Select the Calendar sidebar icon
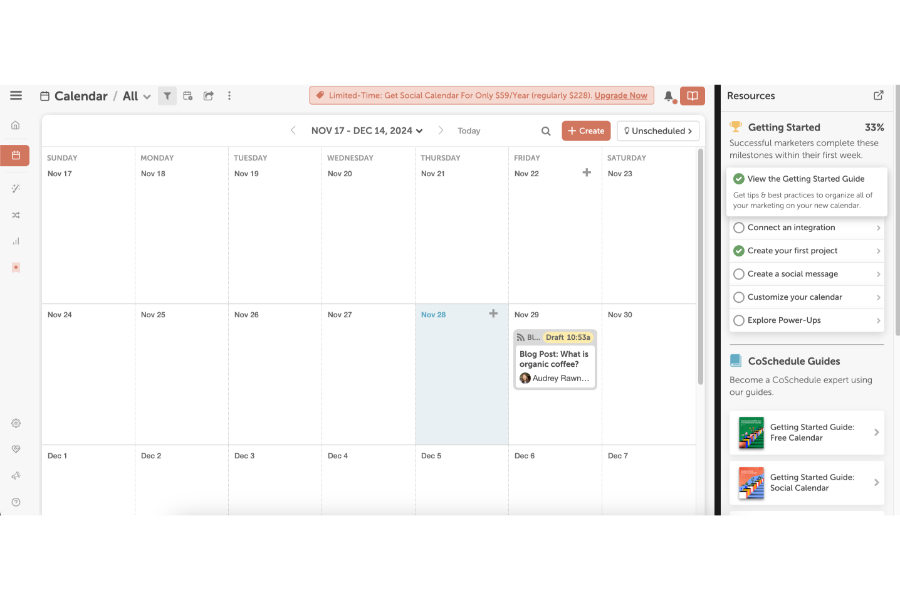Image resolution: width=900 pixels, height=600 pixels. pyautogui.click(x=15, y=155)
